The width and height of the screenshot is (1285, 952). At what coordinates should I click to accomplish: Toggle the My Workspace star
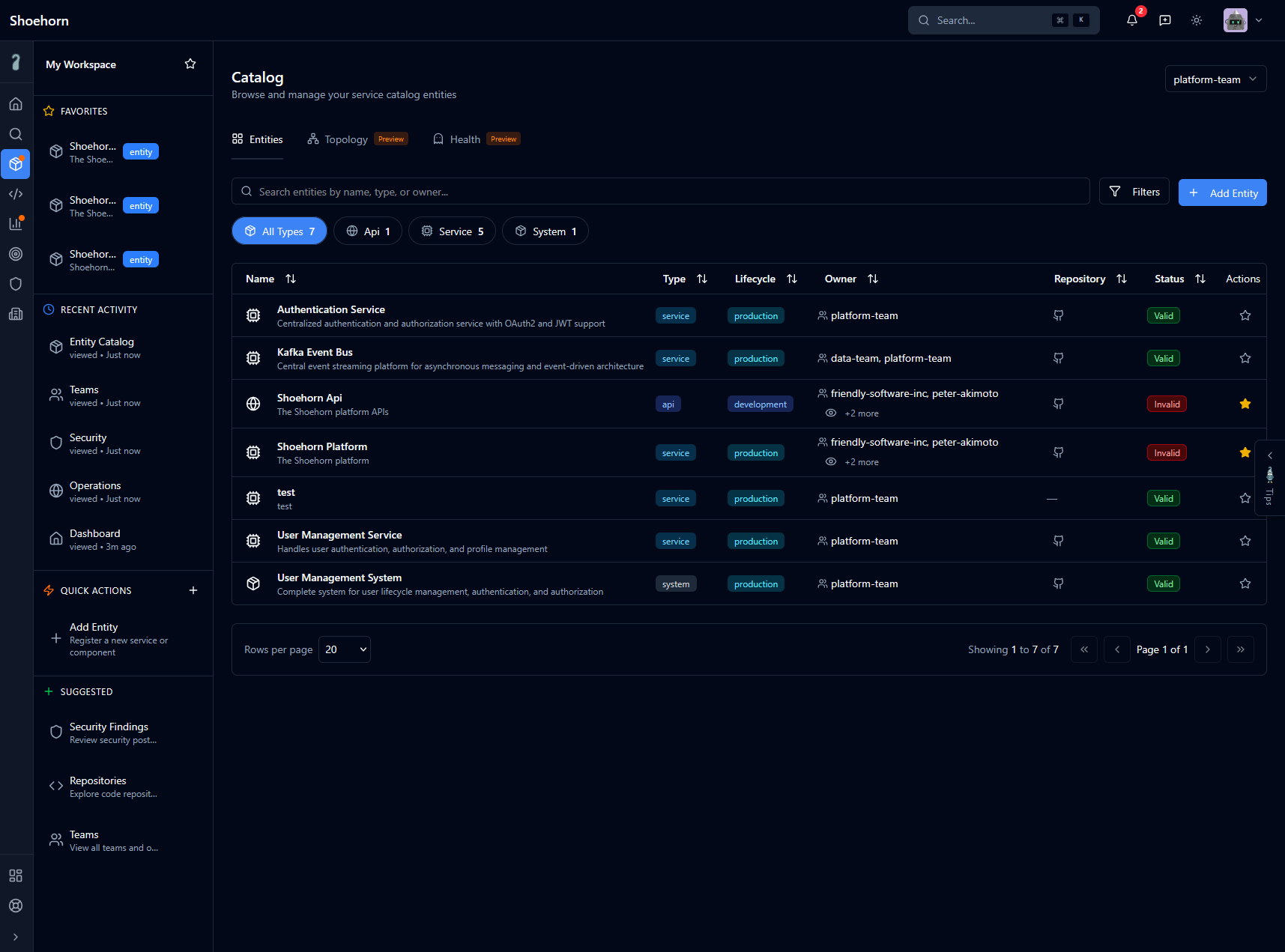click(190, 64)
